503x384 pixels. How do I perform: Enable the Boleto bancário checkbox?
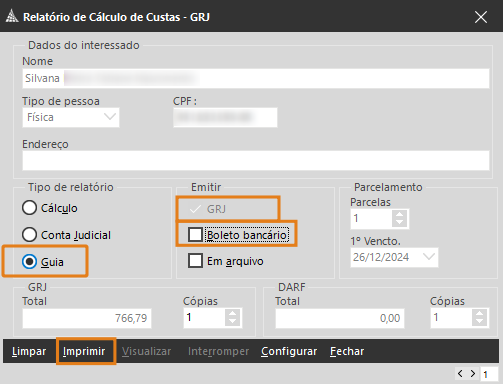[x=195, y=234]
